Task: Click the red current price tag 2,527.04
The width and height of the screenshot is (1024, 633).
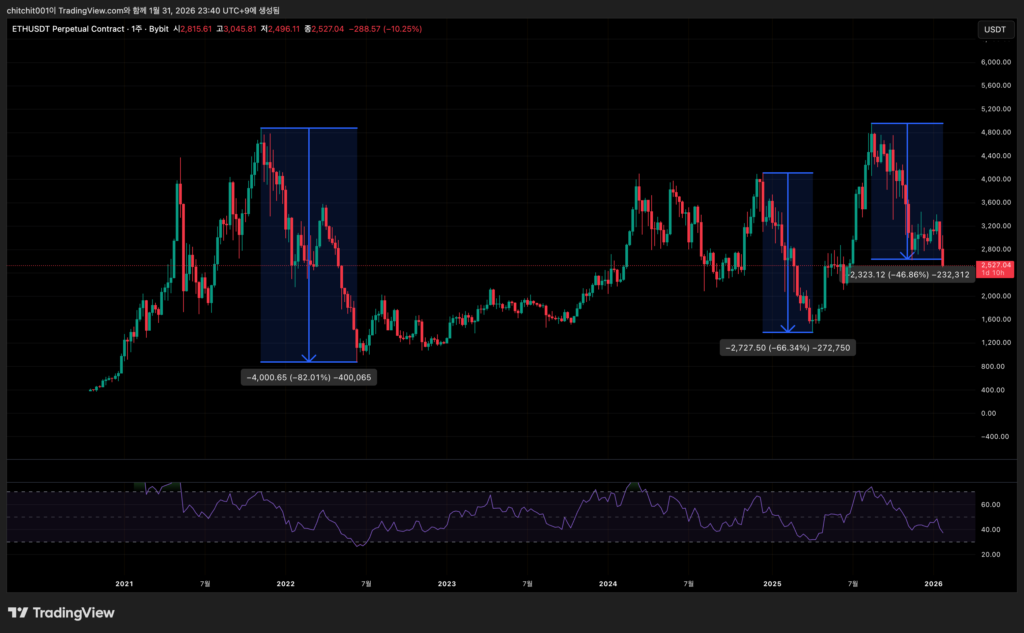Action: [x=996, y=265]
